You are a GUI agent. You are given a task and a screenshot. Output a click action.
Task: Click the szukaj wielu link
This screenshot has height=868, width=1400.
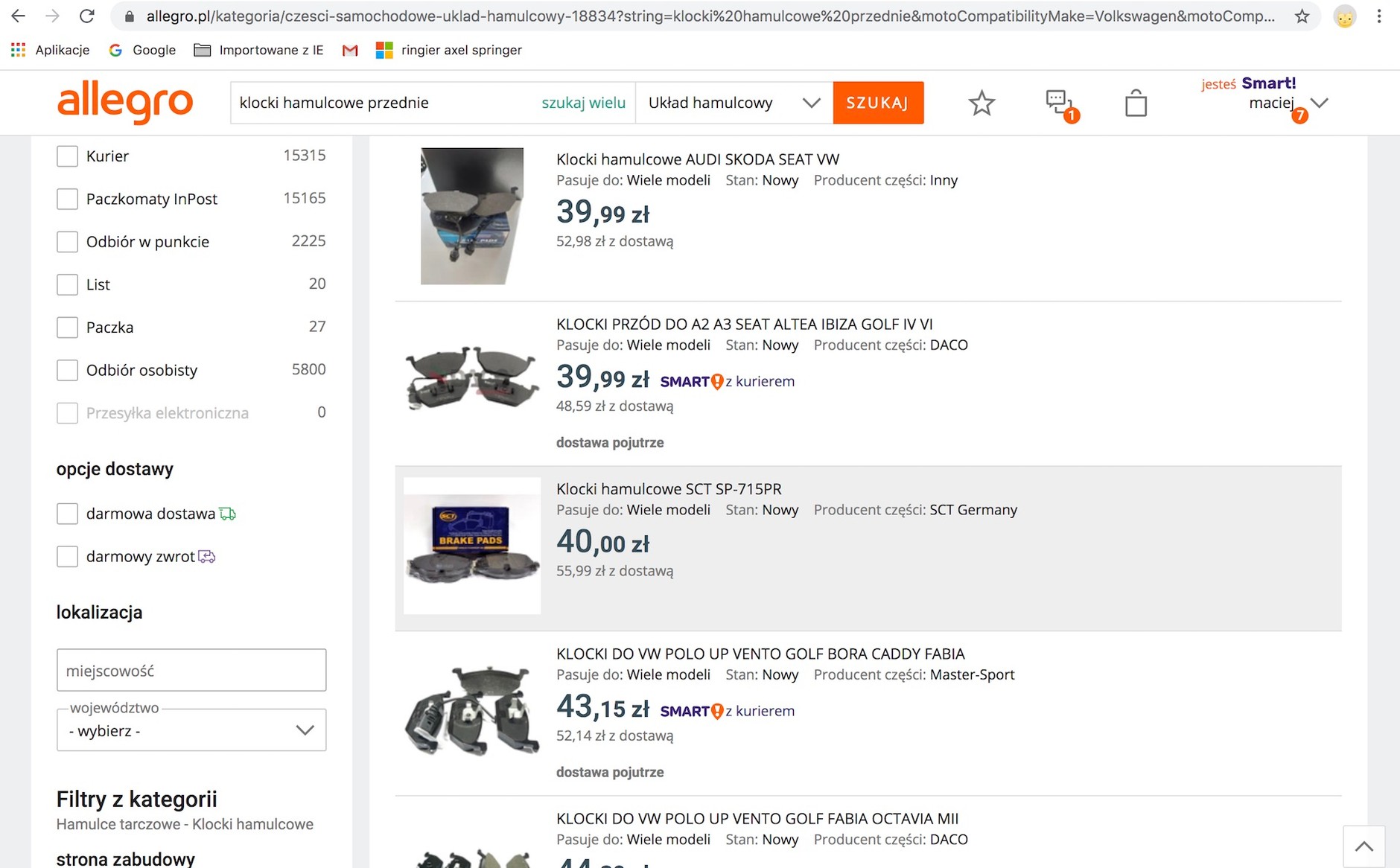[x=584, y=103]
